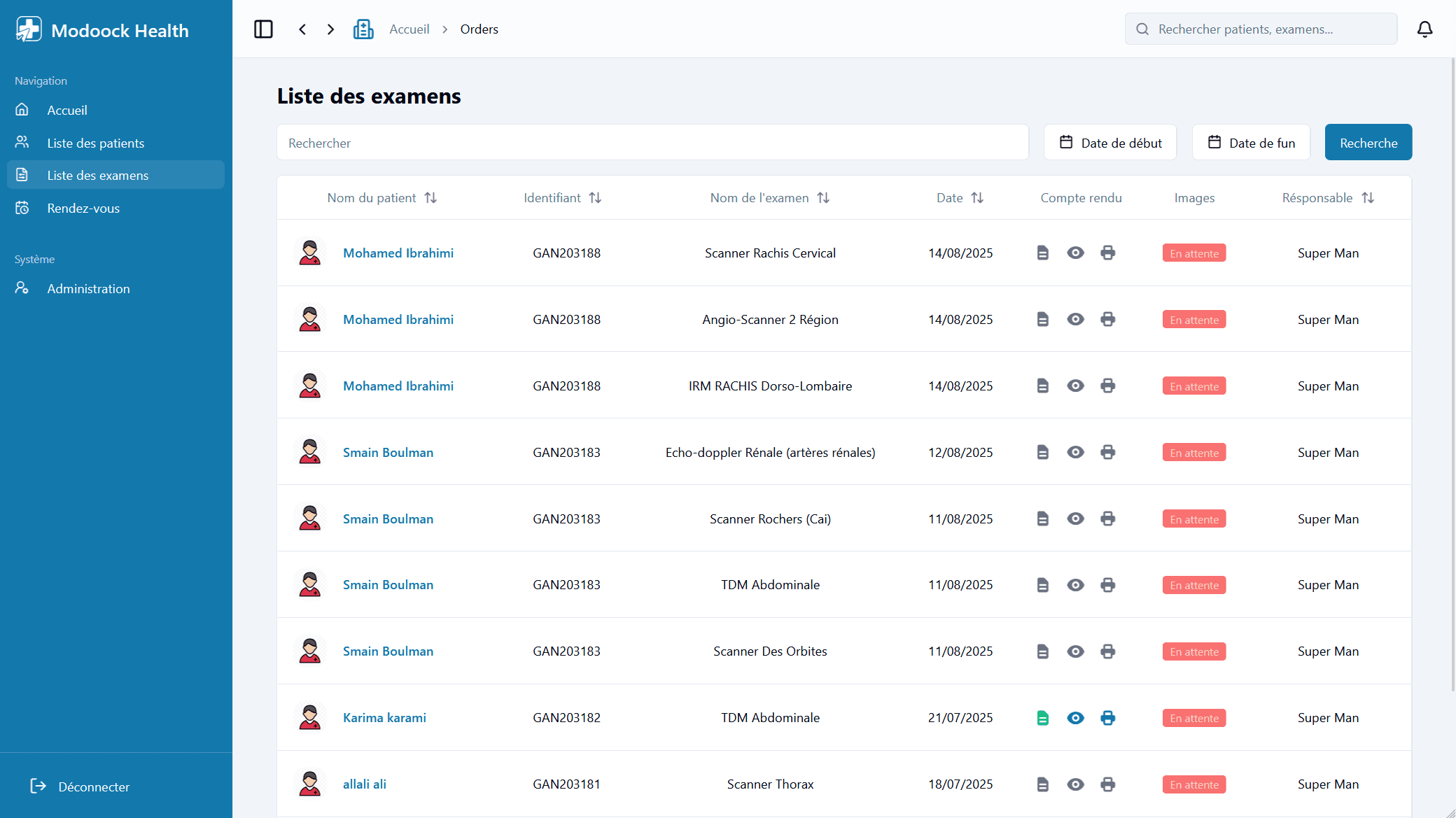Screen dimensions: 1456x818
Task: Select Liste des patients menu item
Action: click(96, 143)
